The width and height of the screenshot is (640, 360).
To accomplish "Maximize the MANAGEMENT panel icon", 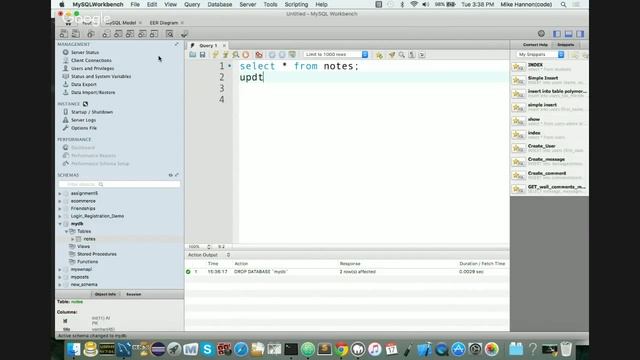I will [177, 44].
